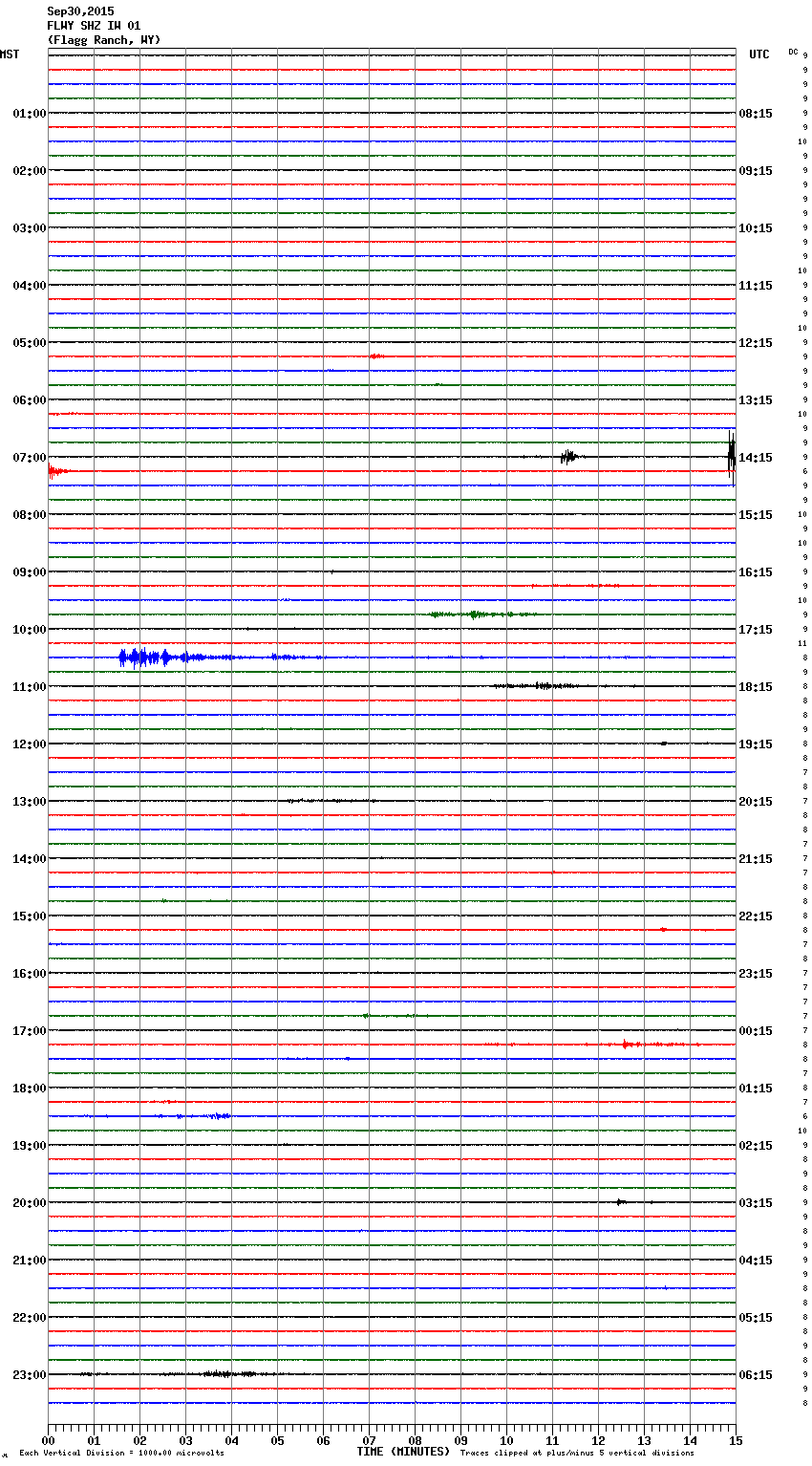Screen dimensions: 812x1466
Task: Click the black event on the 20:00 trace
Action: (x=621, y=1202)
